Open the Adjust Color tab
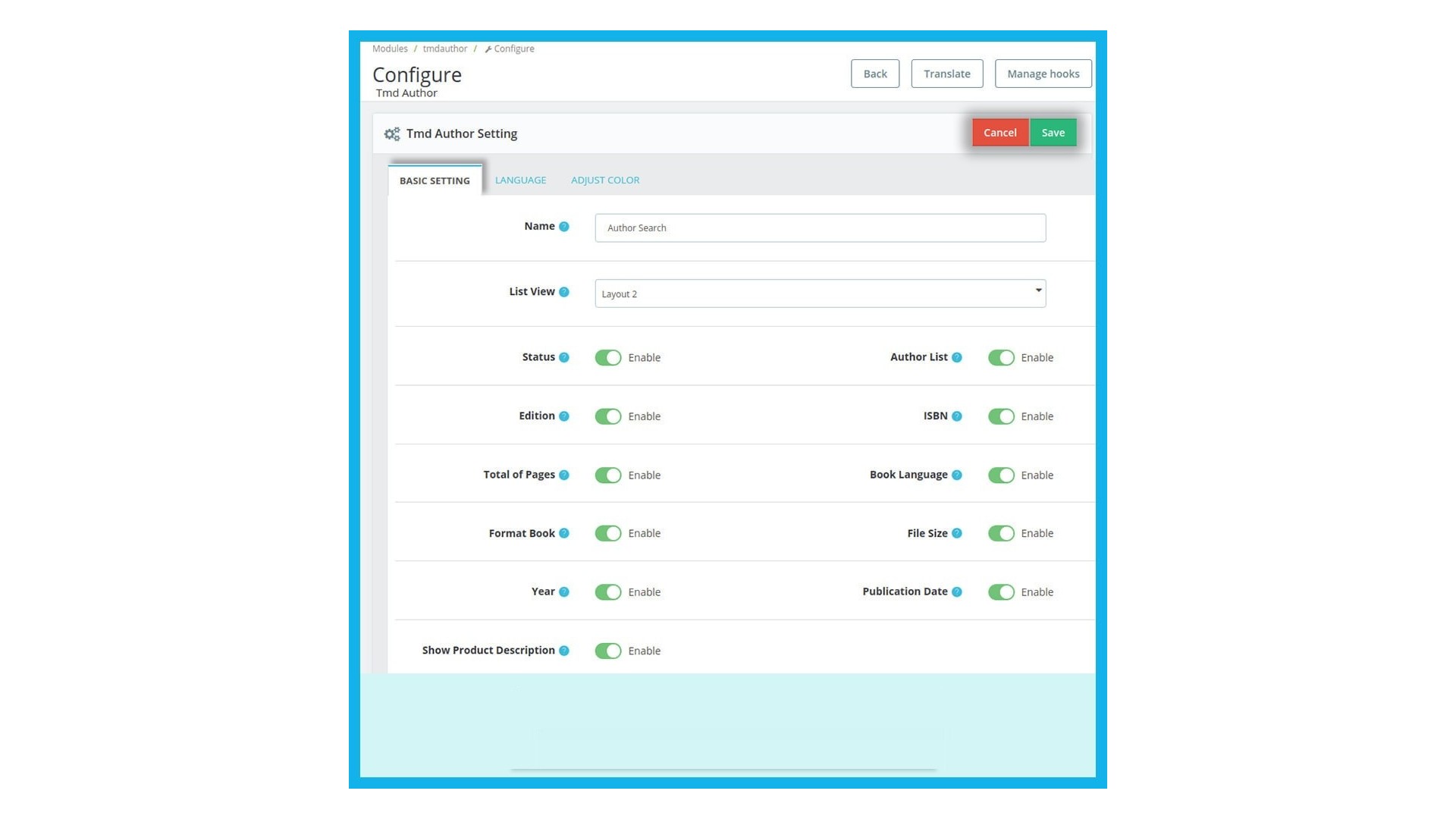The height and width of the screenshot is (819, 1456). (604, 180)
